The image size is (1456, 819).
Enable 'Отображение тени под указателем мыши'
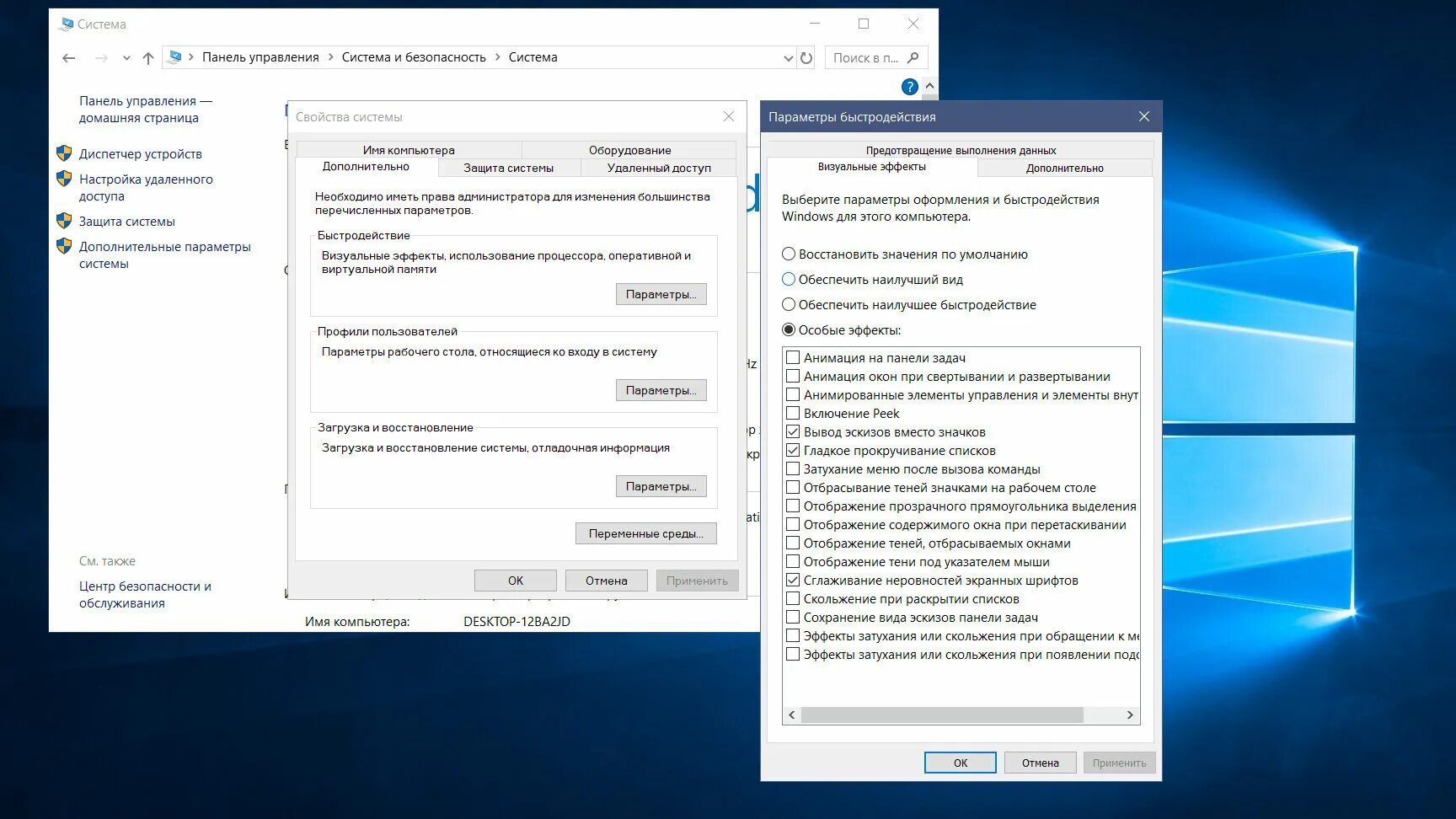tap(793, 561)
